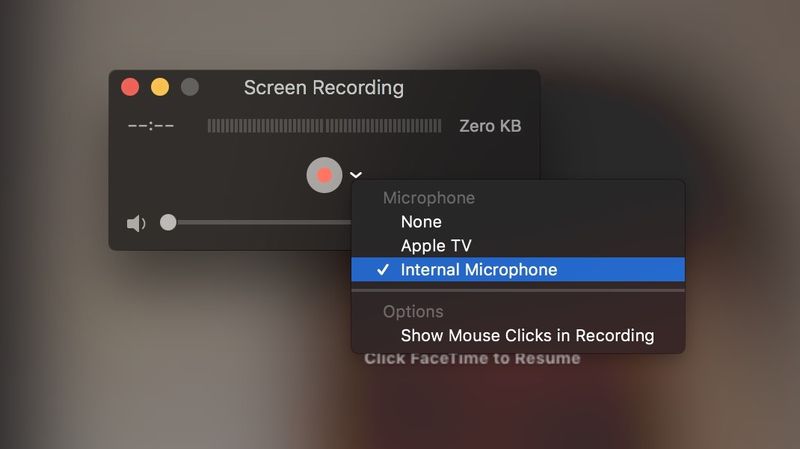Choose None as the microphone
Screen dimensions: 800x449
[518, 222]
